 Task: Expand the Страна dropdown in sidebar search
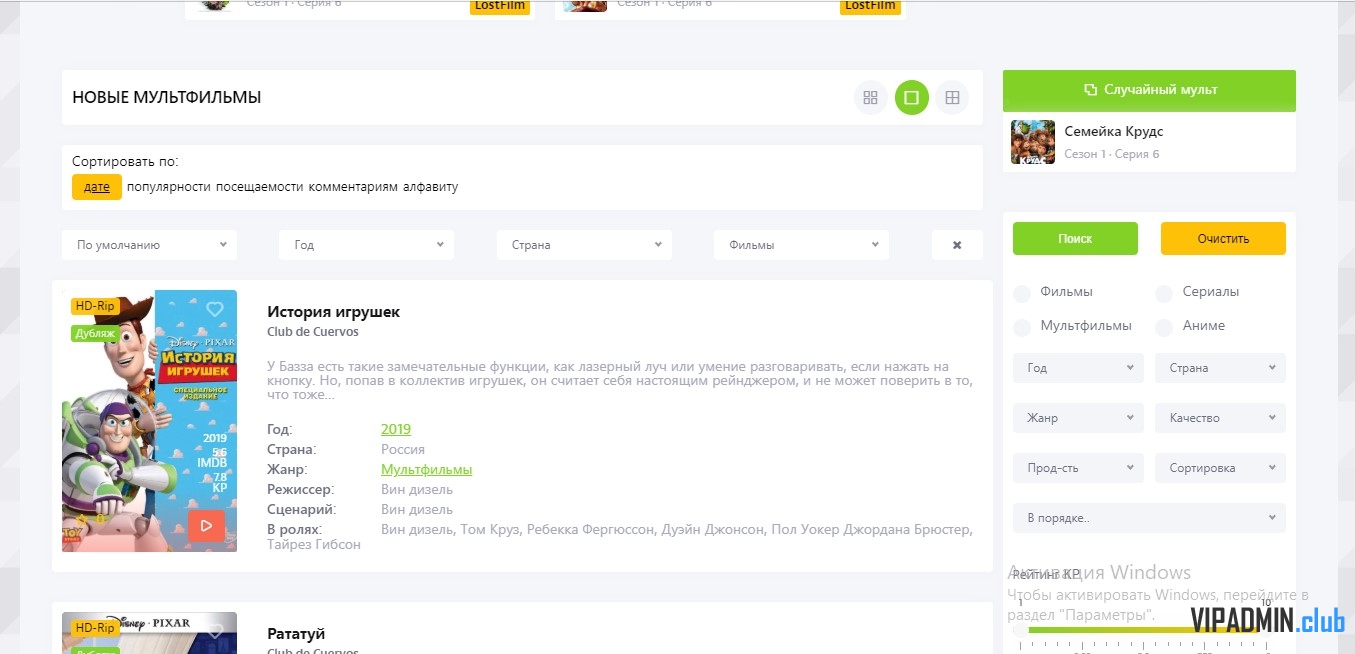click(1220, 368)
